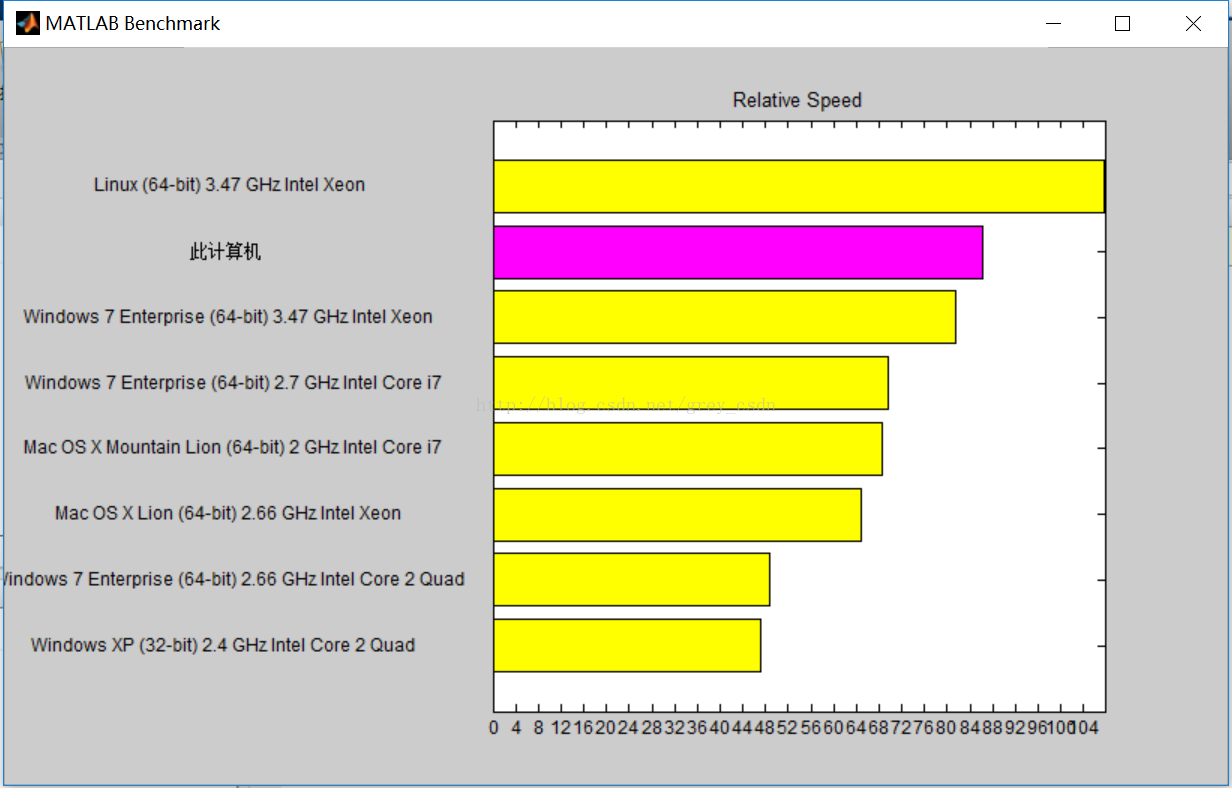Click the MATLAB Benchmark window title text
The image size is (1232, 788).
tap(132, 23)
